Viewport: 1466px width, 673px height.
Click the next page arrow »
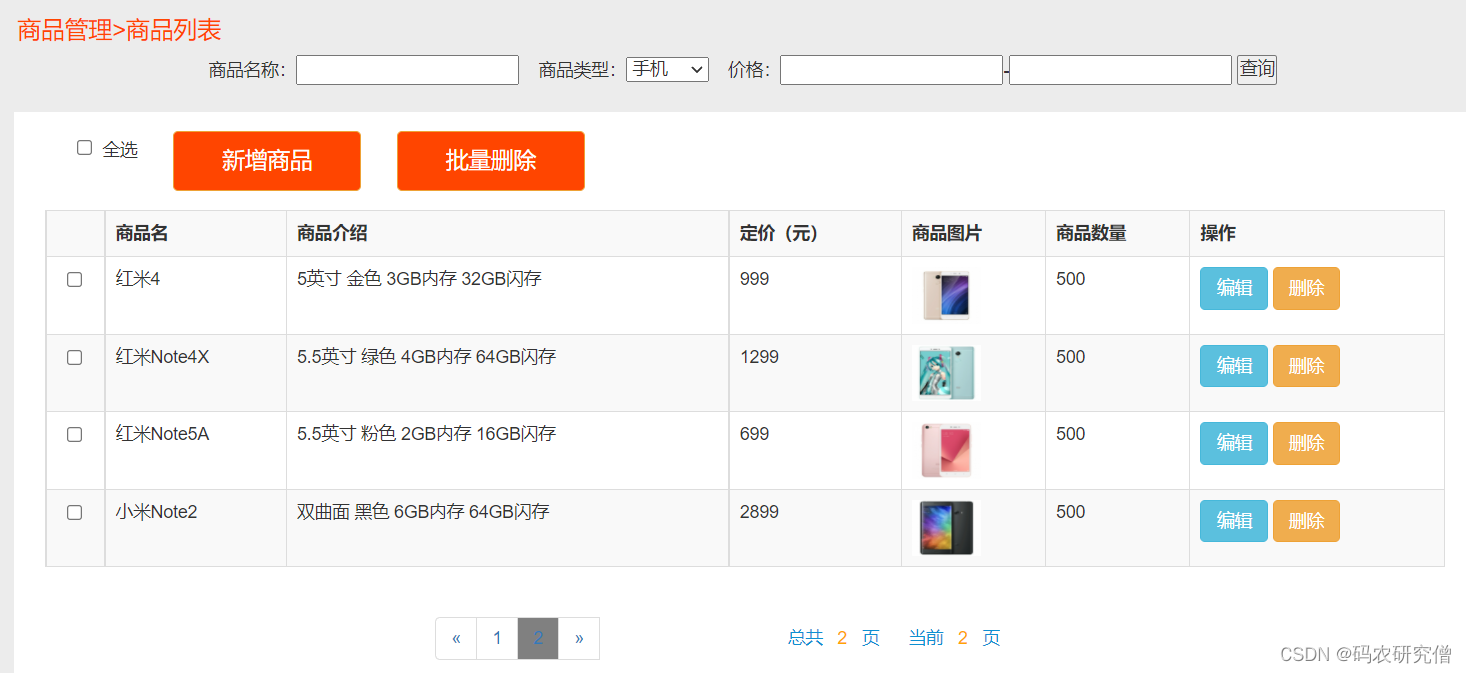pyautogui.click(x=578, y=637)
